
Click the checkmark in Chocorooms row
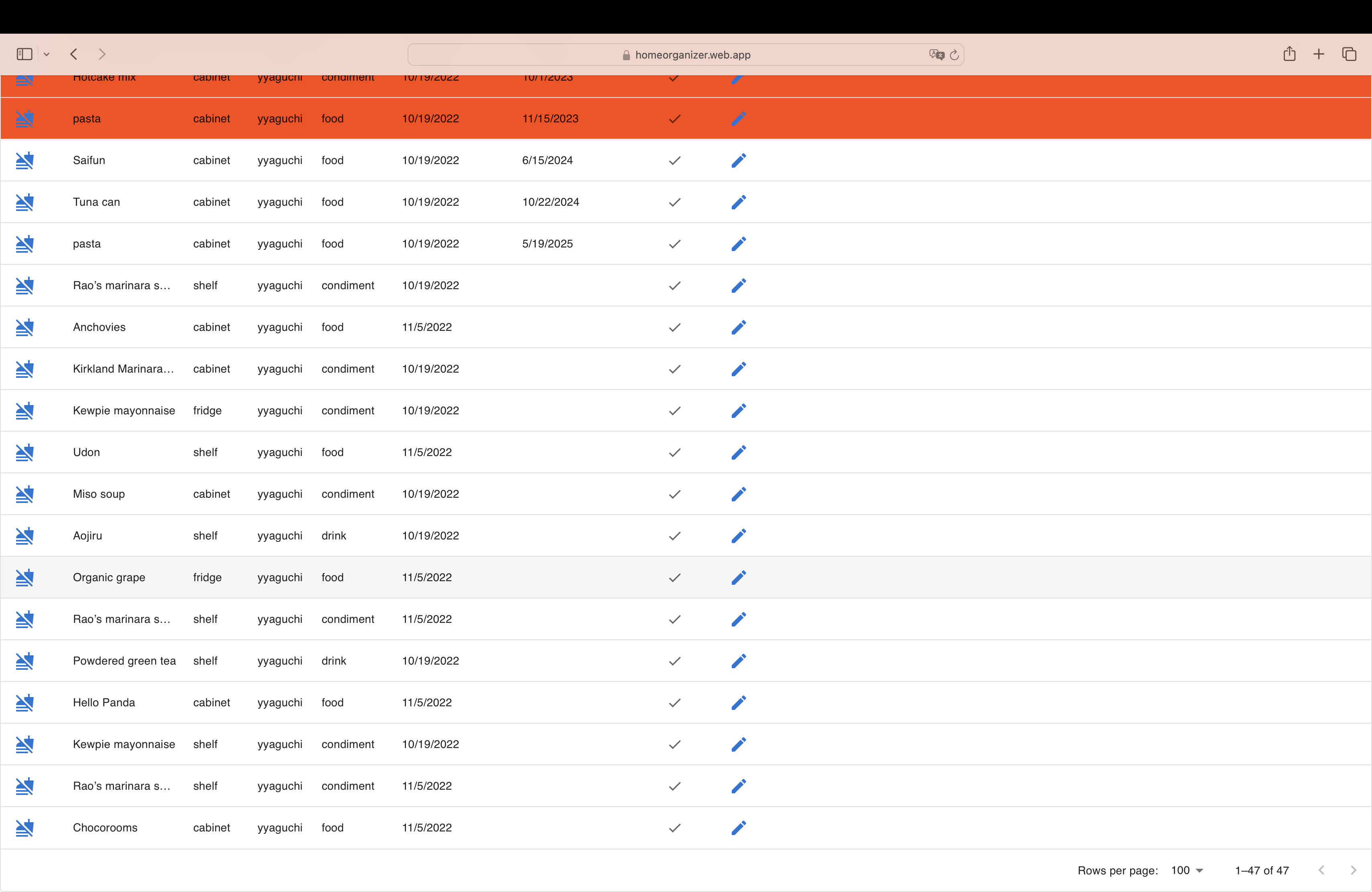[x=674, y=827]
